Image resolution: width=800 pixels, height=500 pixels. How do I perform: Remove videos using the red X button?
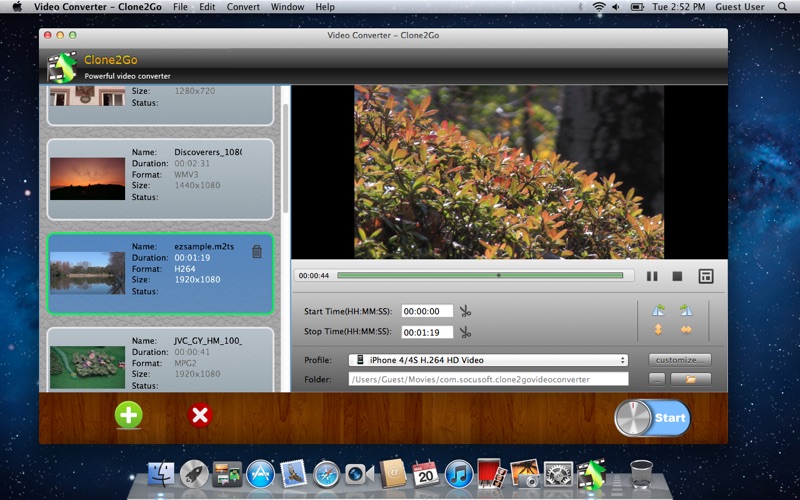point(200,415)
